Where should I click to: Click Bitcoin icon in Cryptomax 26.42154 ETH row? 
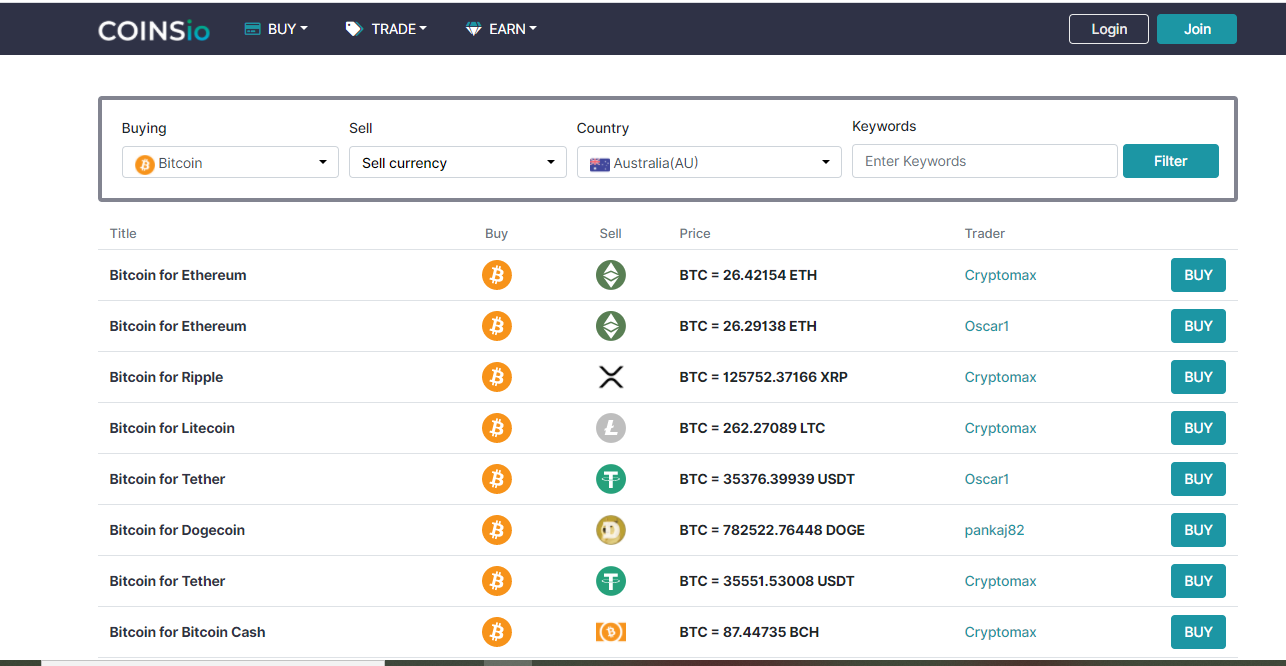[497, 275]
